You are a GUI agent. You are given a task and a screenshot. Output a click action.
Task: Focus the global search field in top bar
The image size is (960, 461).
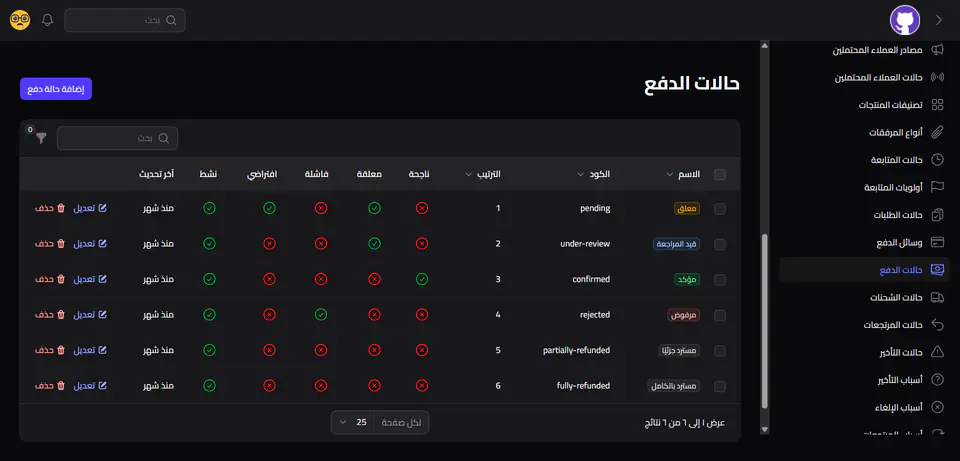pyautogui.click(x=125, y=20)
